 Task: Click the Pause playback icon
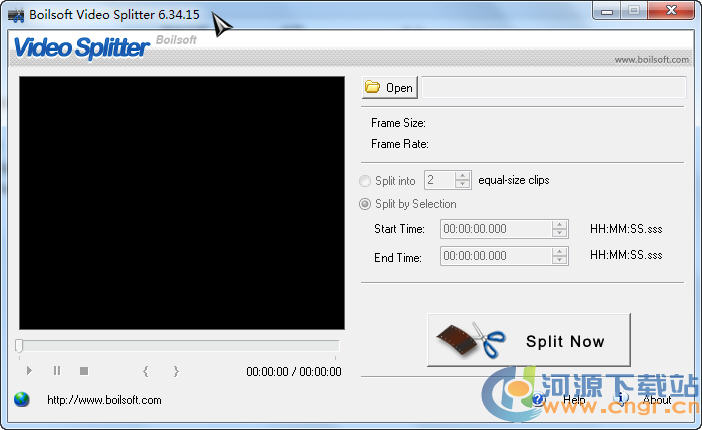(x=57, y=371)
